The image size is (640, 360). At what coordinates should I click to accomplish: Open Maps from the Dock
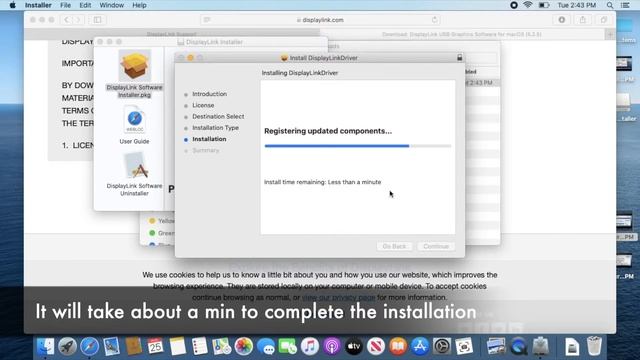pos(222,347)
